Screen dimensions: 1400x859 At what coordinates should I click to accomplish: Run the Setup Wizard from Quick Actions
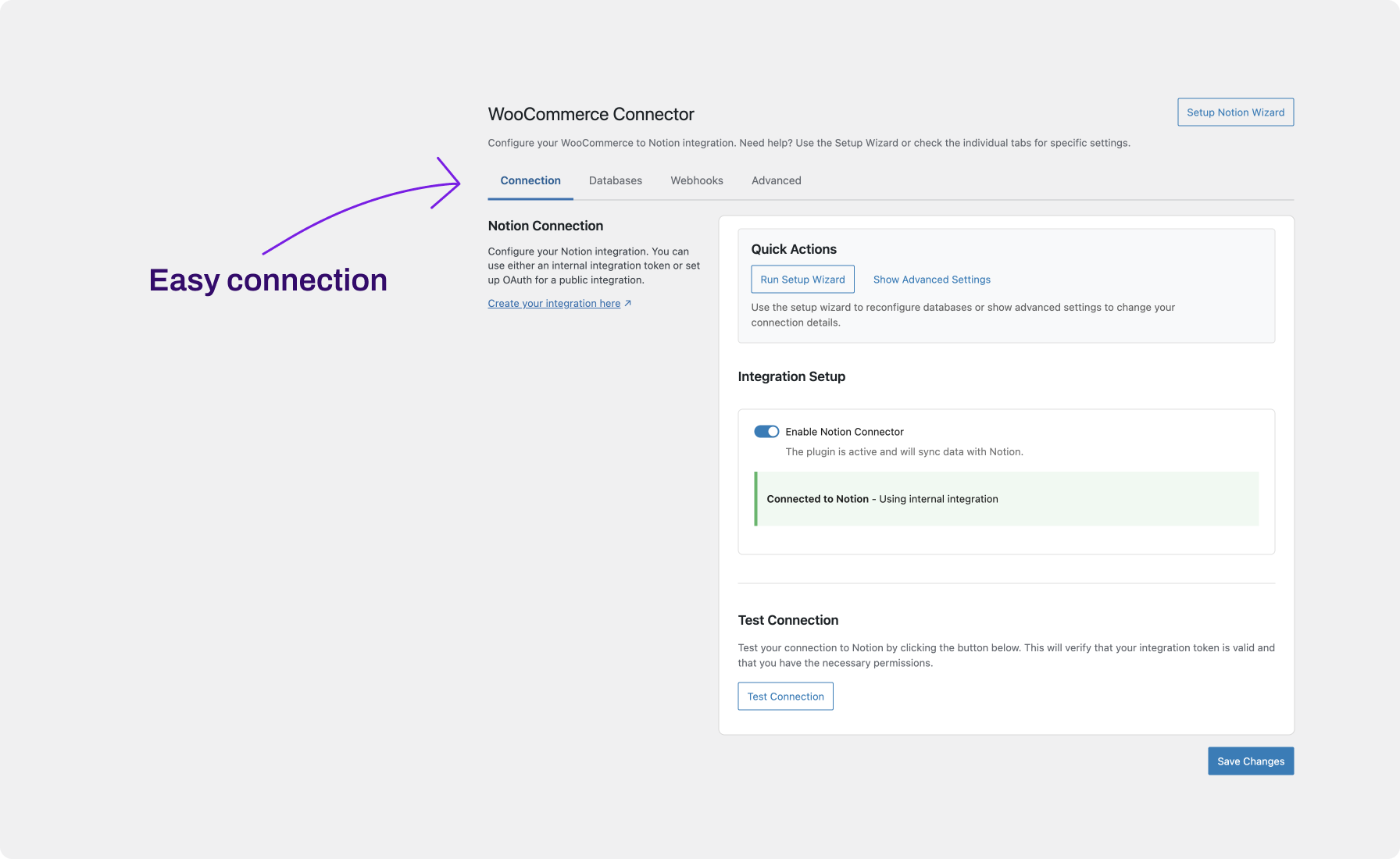coord(802,279)
